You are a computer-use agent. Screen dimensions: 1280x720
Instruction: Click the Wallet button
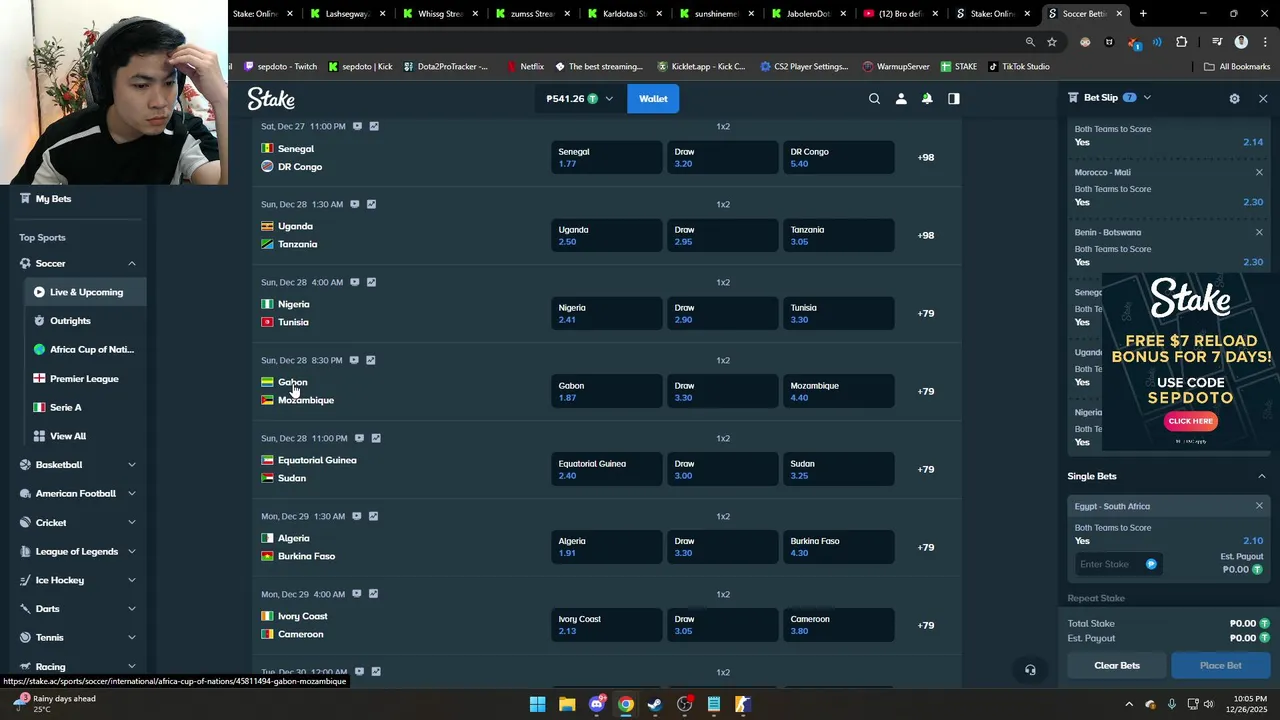pos(653,99)
